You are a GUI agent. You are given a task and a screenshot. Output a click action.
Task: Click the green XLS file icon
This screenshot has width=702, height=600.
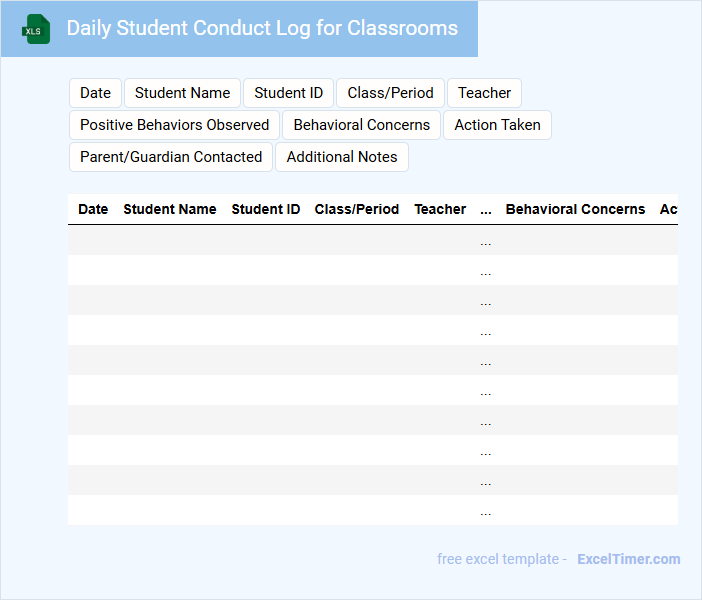coord(36,29)
